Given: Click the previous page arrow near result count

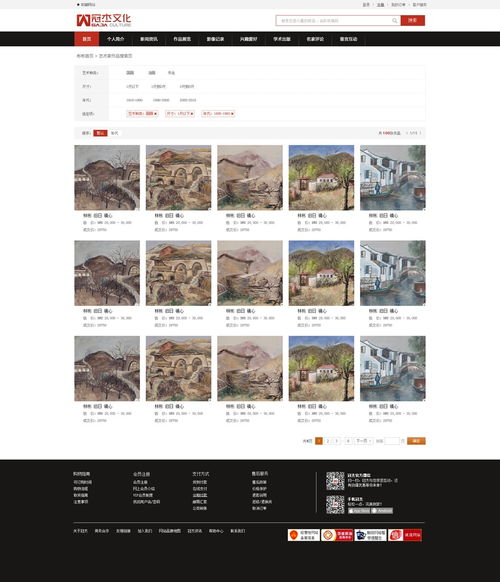Looking at the screenshot, I should click(x=407, y=133).
